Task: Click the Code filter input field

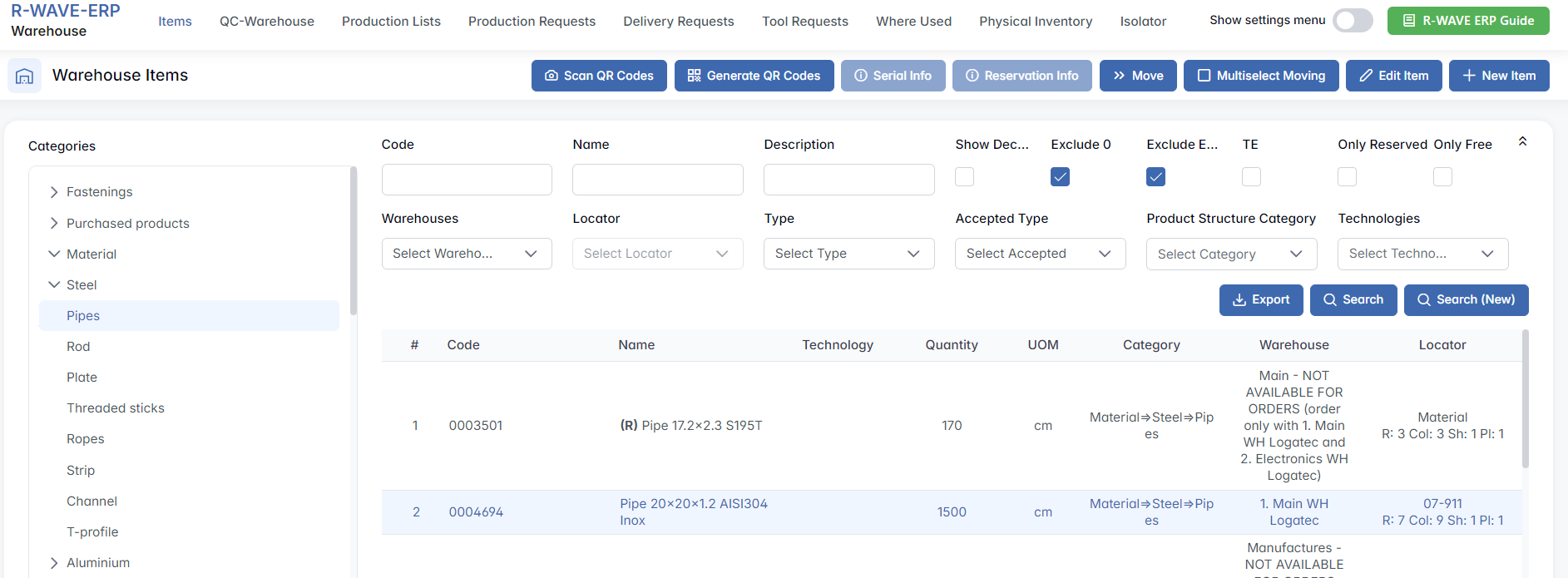Action: click(x=466, y=180)
